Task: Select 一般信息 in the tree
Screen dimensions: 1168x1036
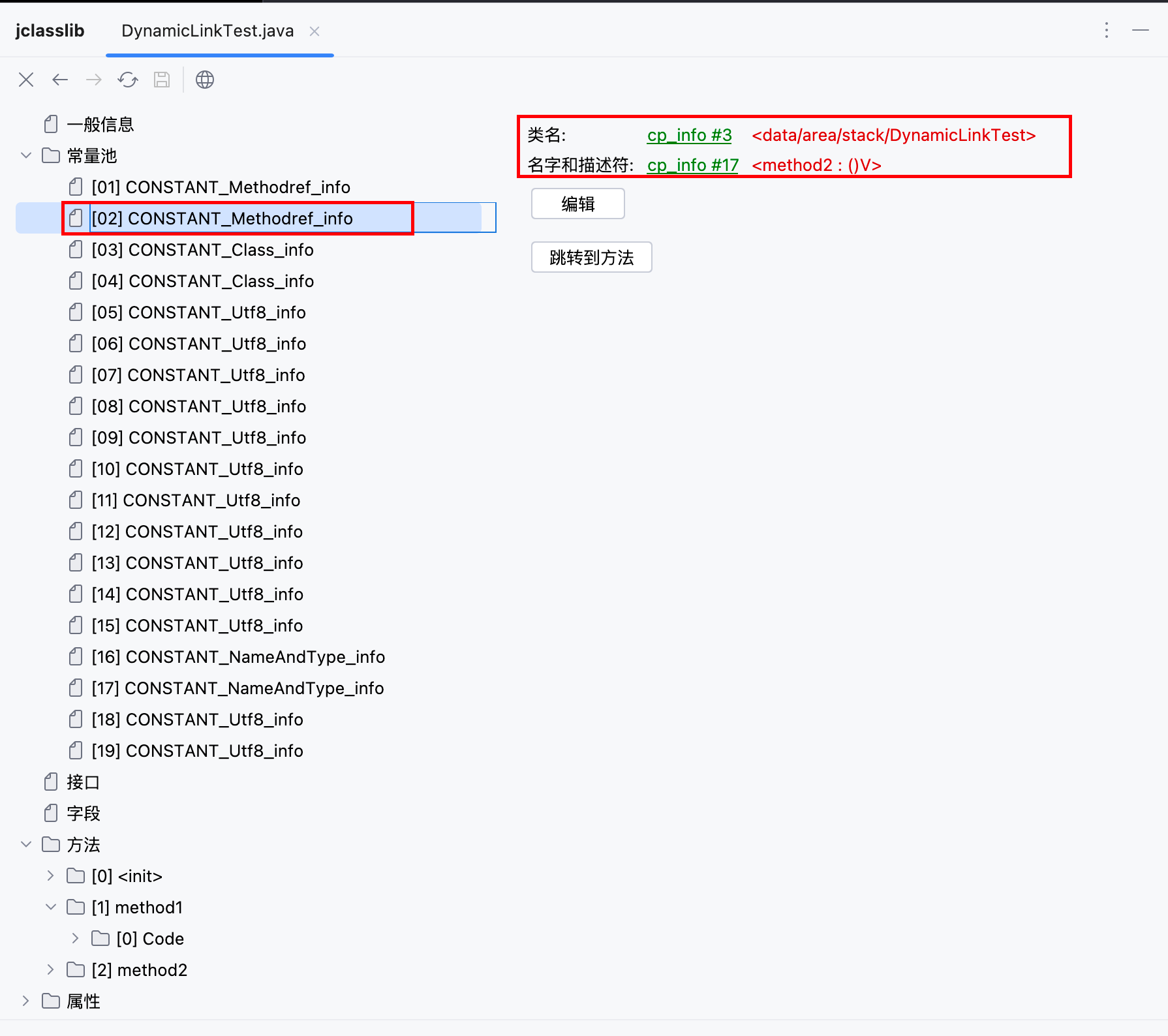Action: pos(100,124)
